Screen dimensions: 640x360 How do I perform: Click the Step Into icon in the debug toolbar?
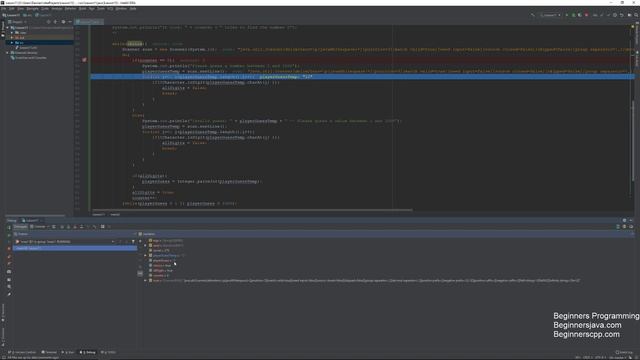[x=68, y=227]
